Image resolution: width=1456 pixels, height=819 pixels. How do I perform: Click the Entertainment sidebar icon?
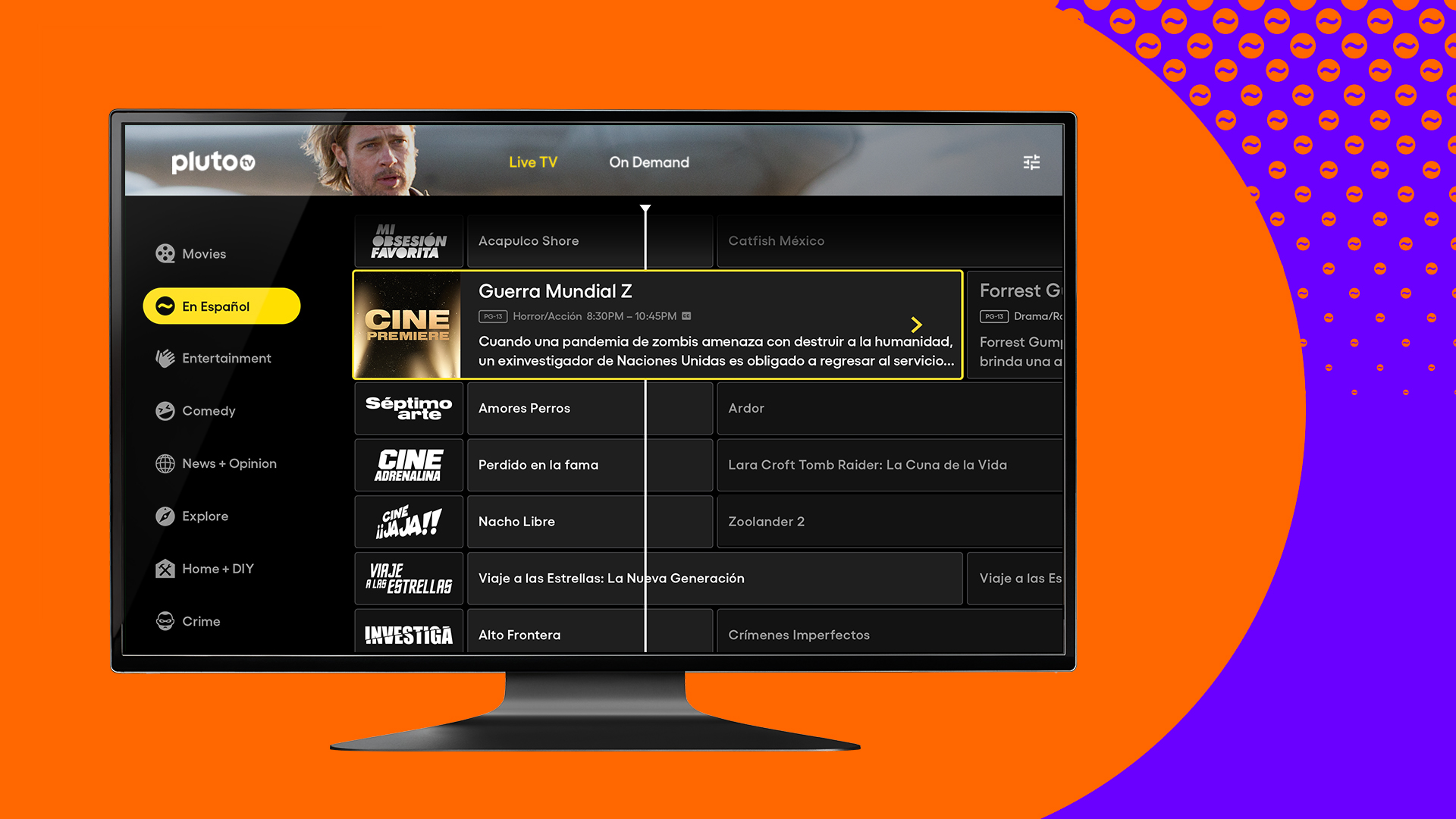163,358
